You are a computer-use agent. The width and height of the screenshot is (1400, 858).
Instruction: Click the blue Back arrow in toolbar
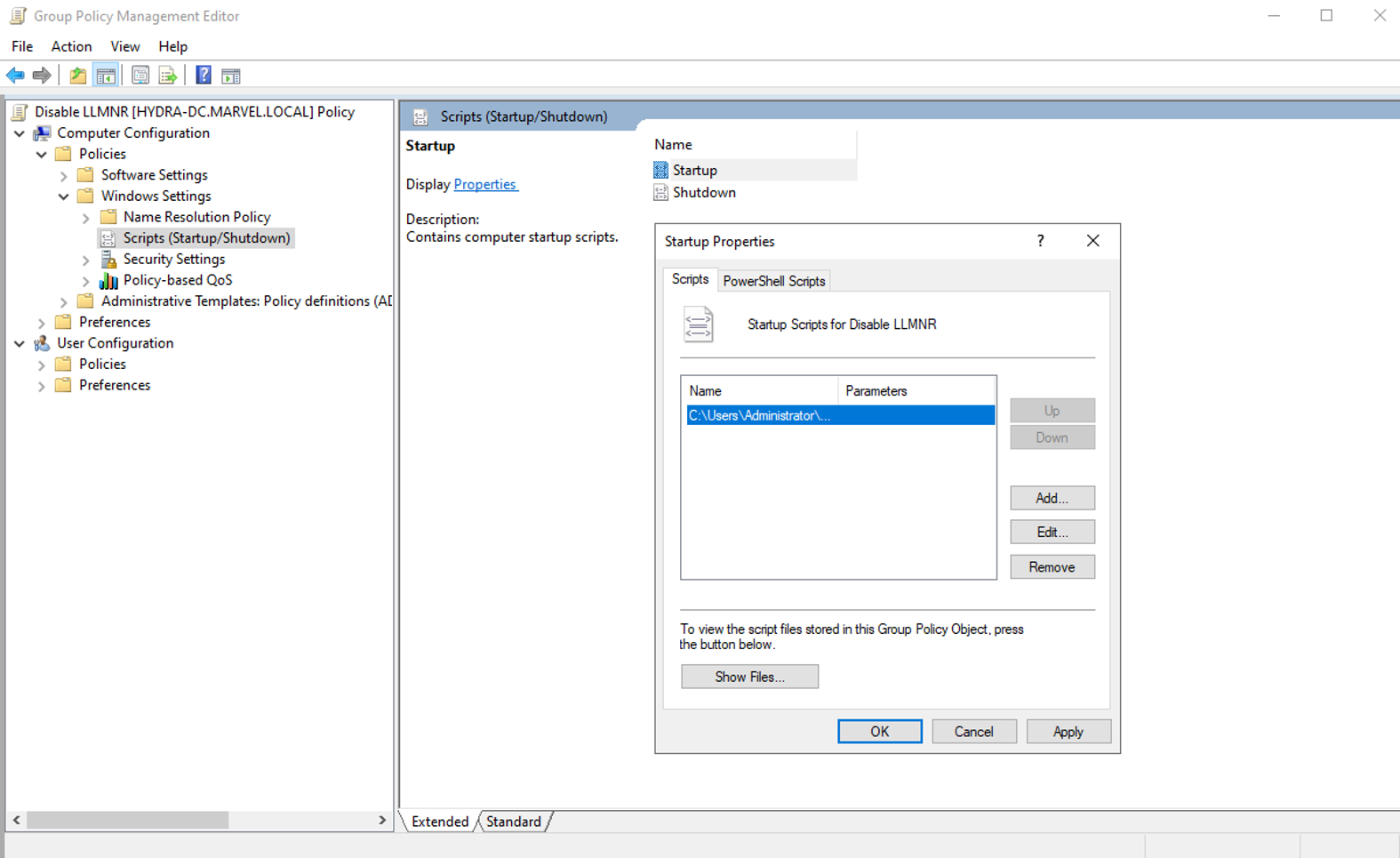pos(15,76)
